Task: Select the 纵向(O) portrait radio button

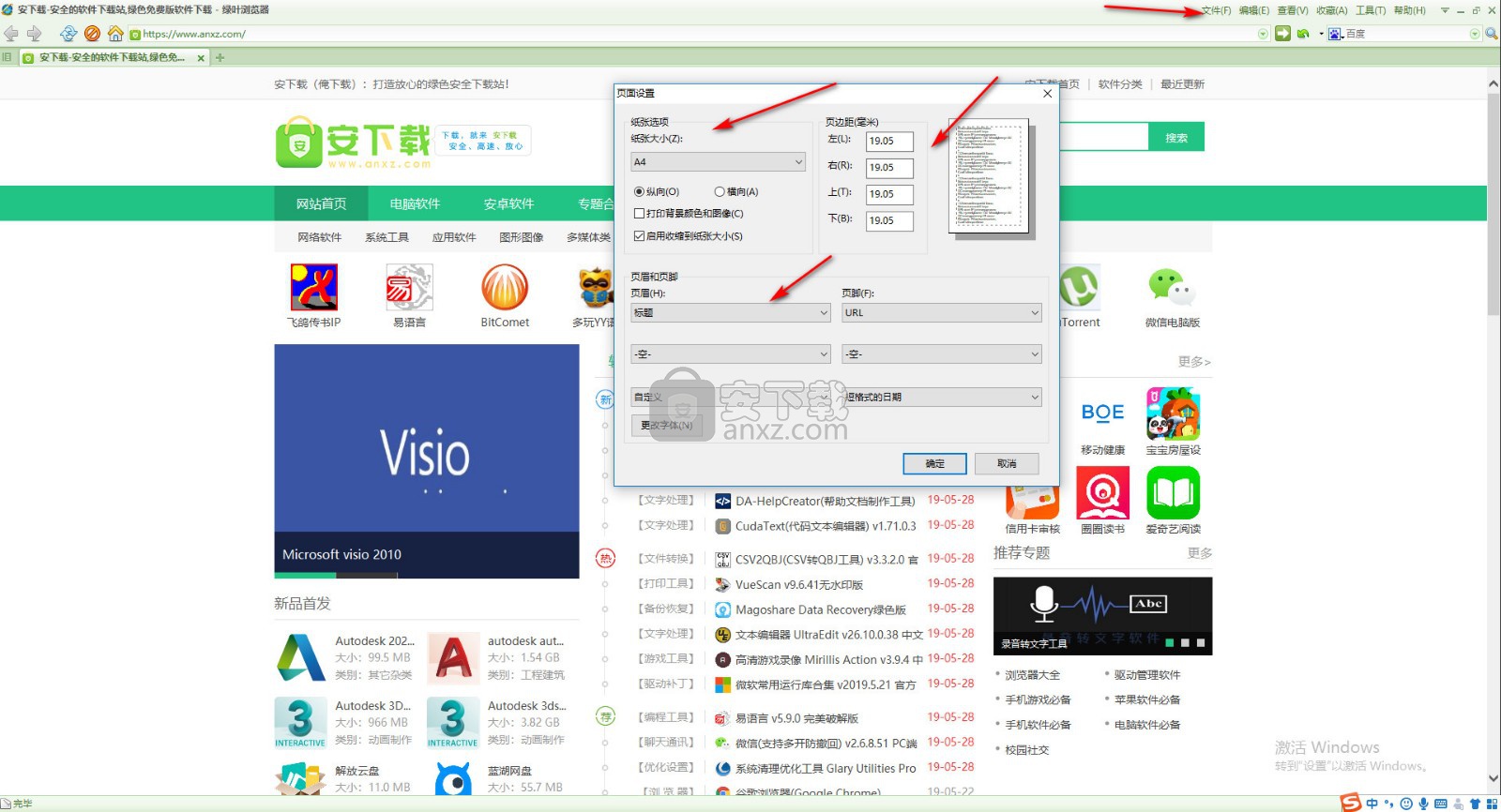Action: 639,191
